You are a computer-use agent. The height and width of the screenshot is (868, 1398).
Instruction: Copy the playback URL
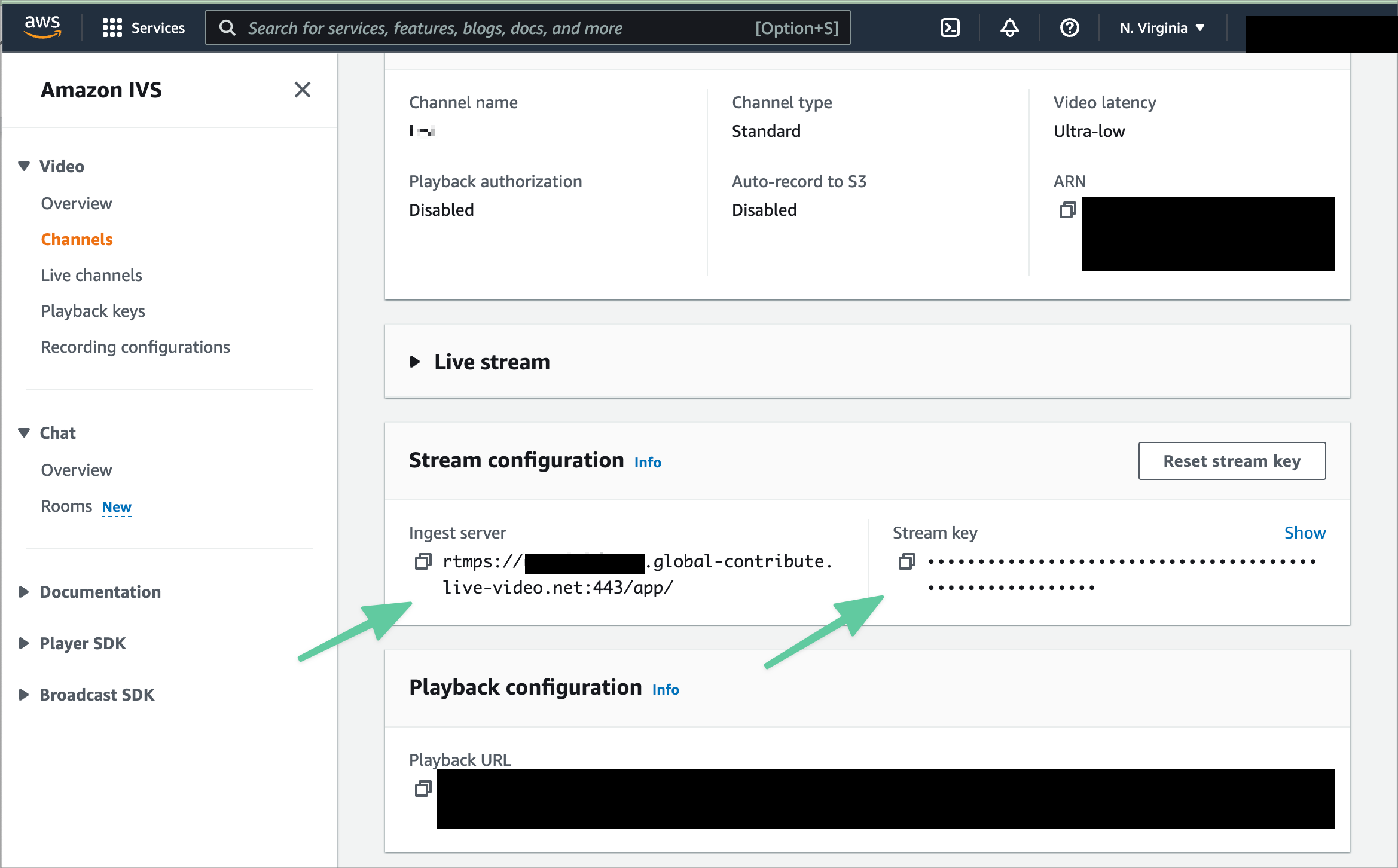click(x=423, y=788)
